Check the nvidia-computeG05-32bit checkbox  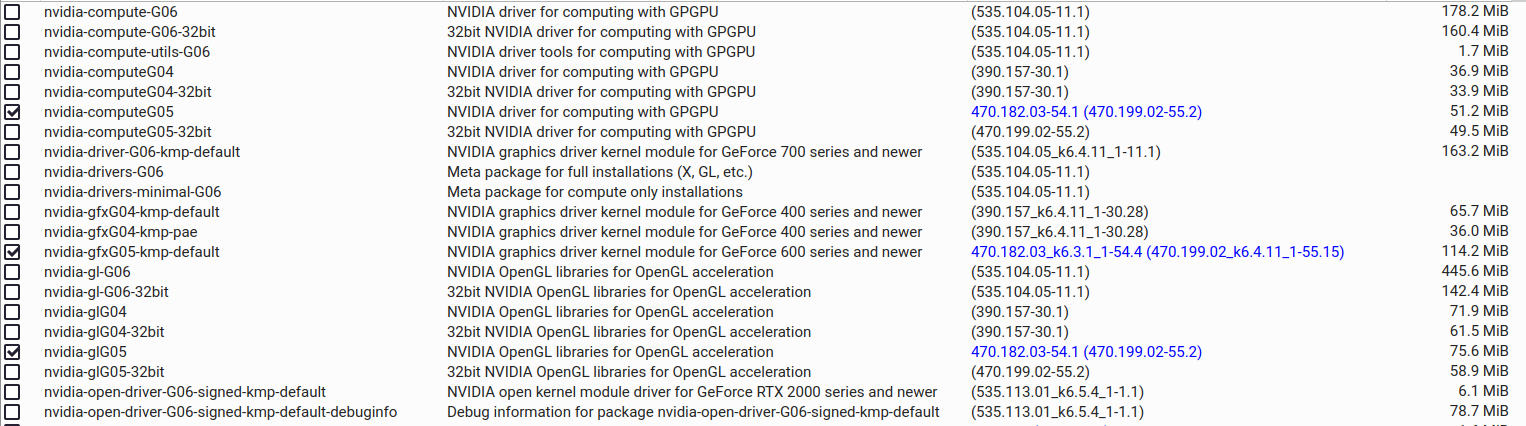point(12,131)
